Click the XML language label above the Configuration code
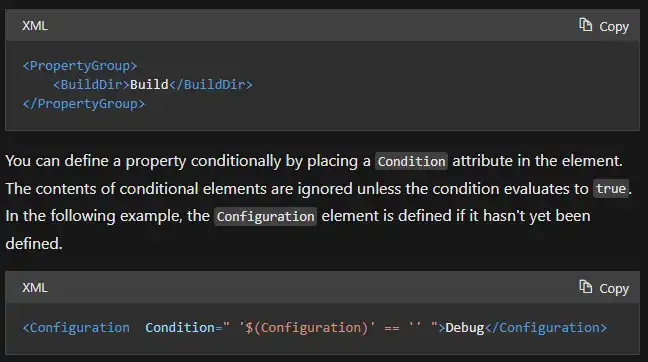This screenshot has width=648, height=362. 35,288
